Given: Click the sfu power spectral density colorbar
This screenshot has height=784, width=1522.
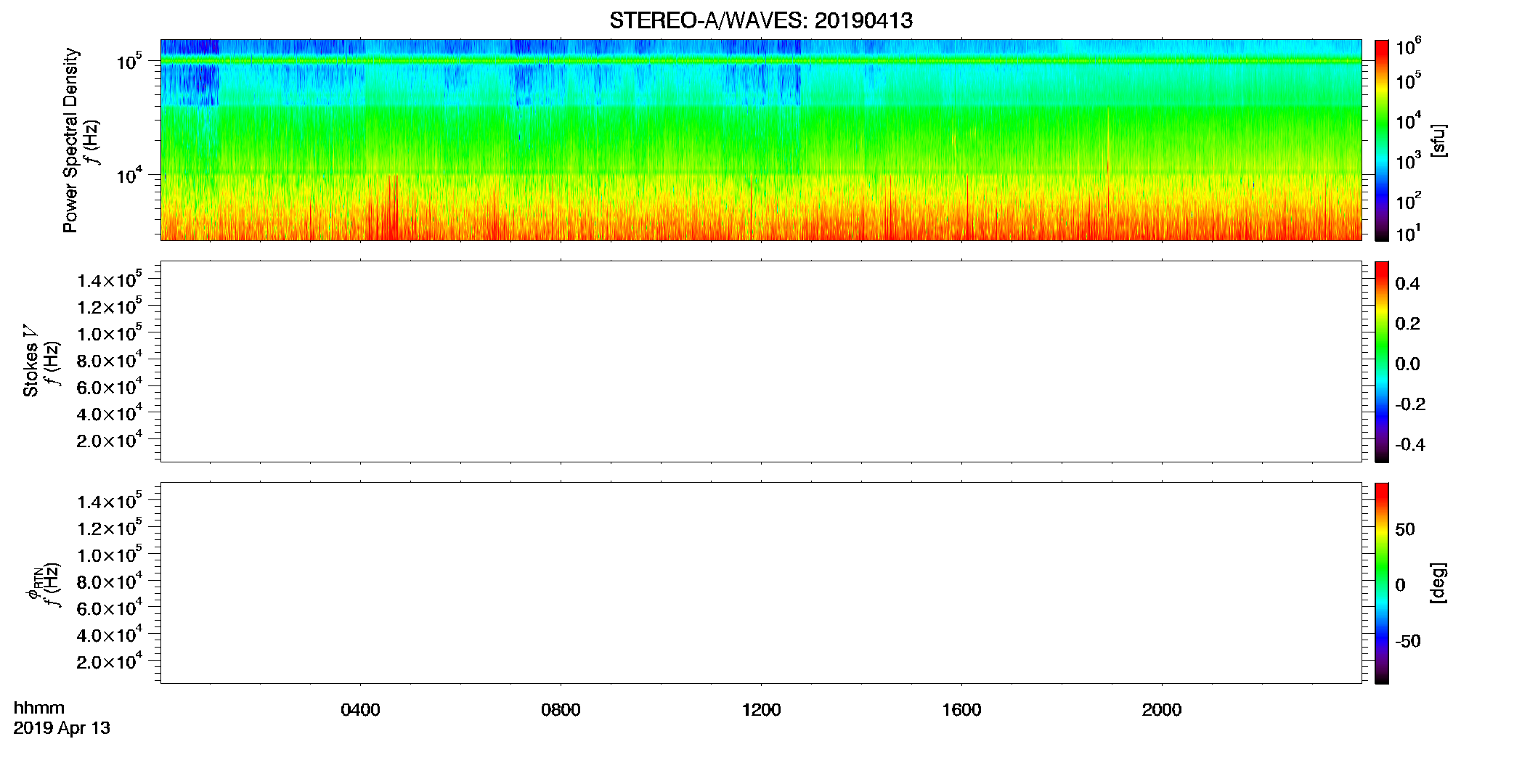Looking at the screenshot, I should click(x=1381, y=140).
